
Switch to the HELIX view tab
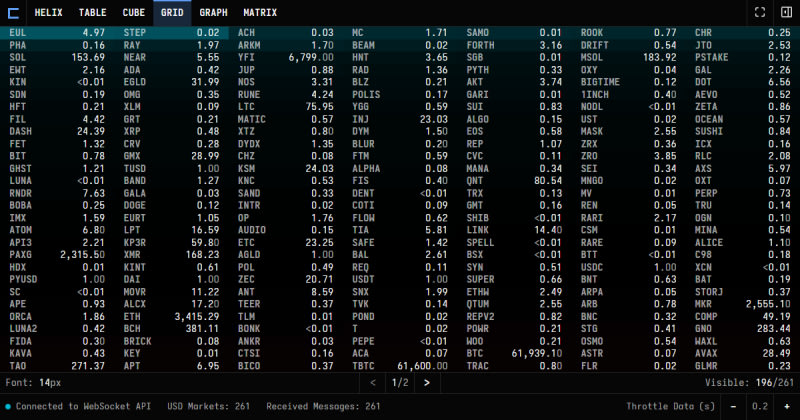click(50, 13)
